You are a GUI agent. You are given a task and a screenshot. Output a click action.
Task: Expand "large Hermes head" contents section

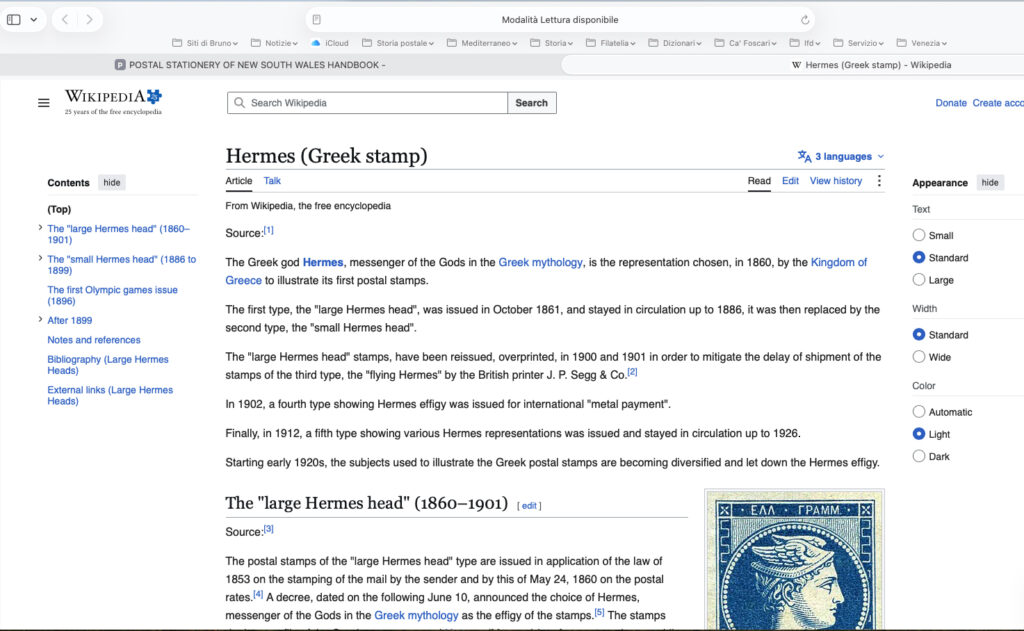(40, 228)
